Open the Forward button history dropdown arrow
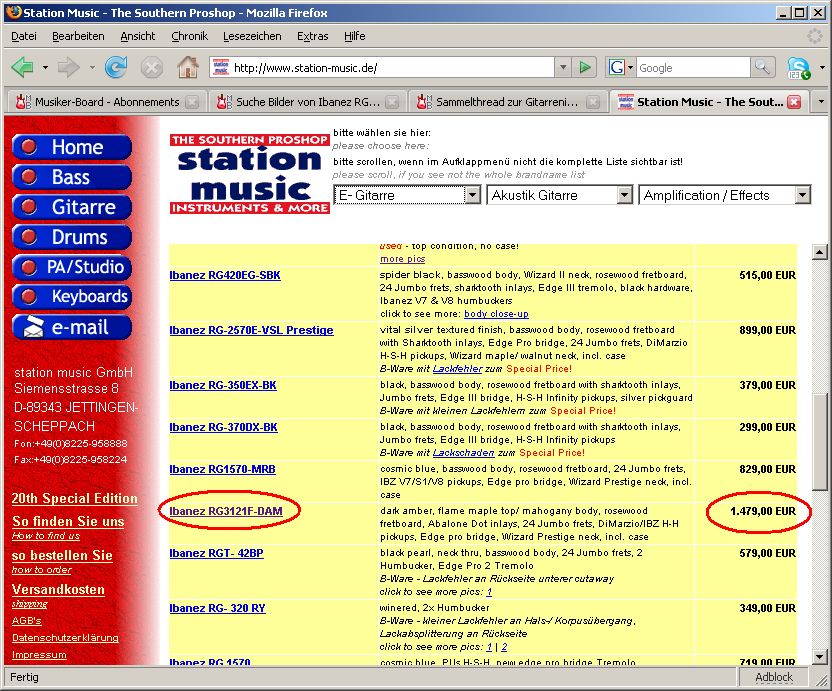 (92, 67)
